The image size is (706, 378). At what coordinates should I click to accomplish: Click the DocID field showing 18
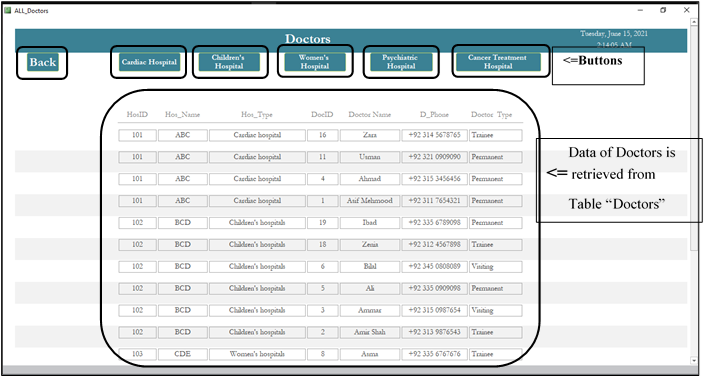322,245
